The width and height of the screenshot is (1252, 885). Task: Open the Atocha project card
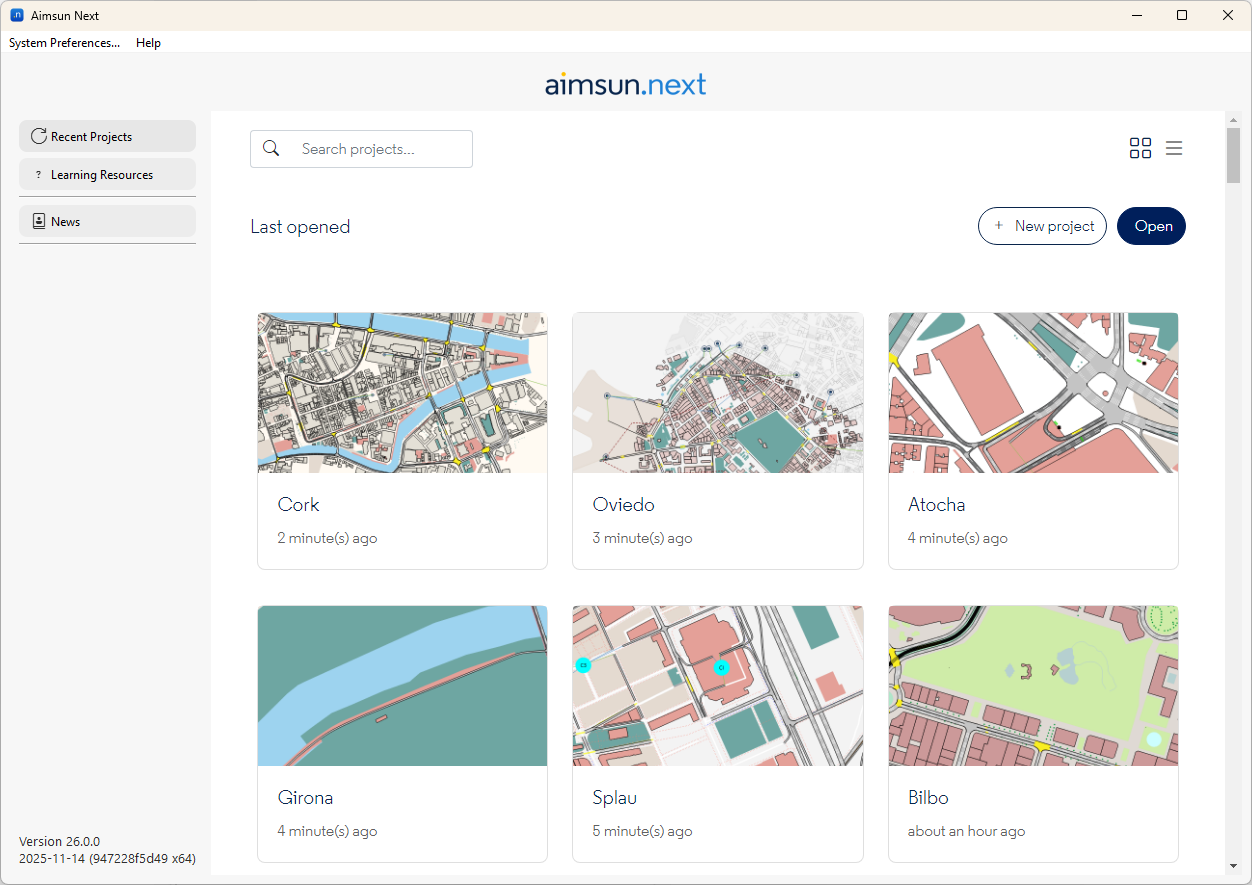(x=1033, y=441)
